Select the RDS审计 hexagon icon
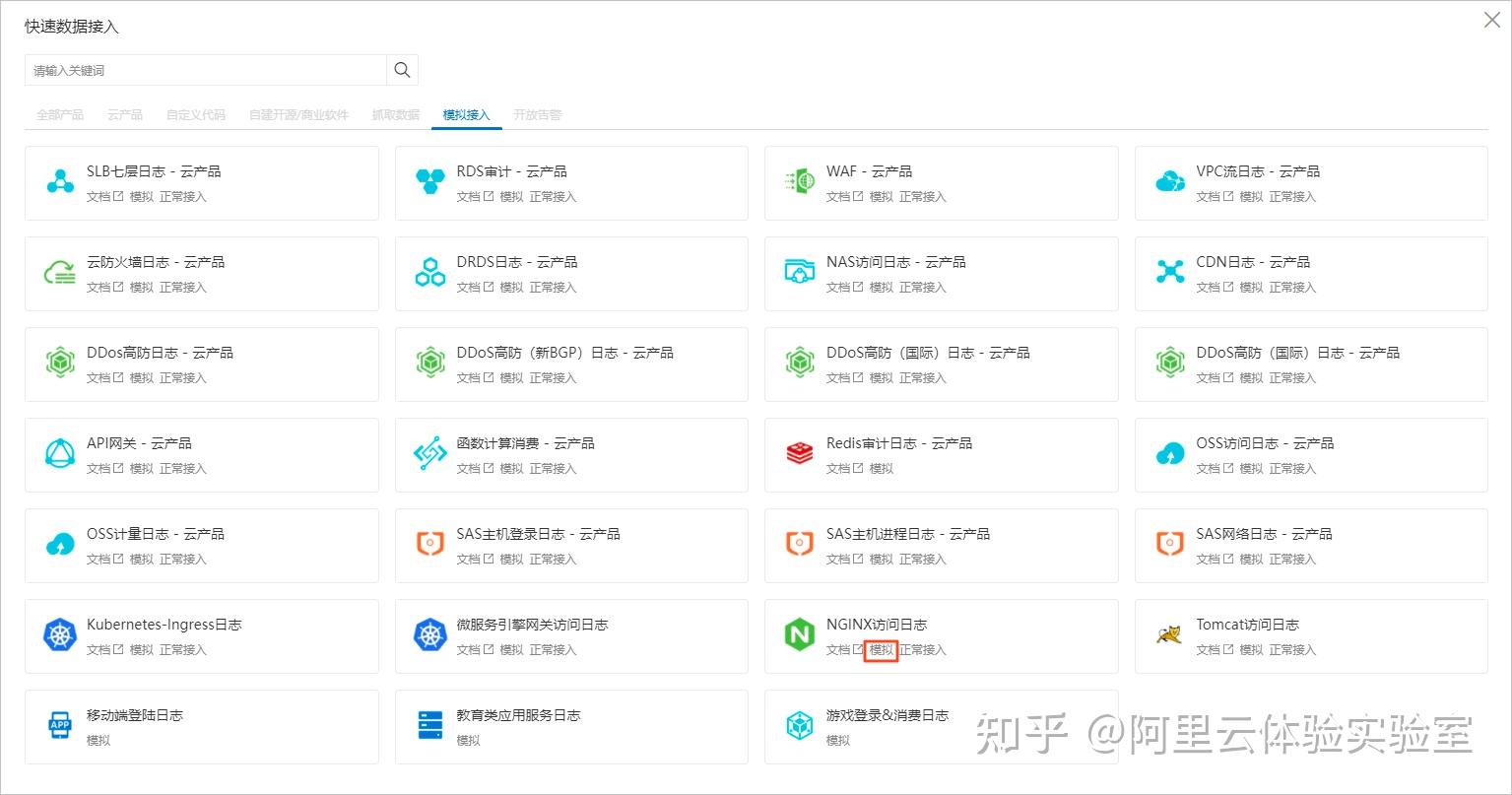This screenshot has width=1512, height=795. click(x=430, y=182)
